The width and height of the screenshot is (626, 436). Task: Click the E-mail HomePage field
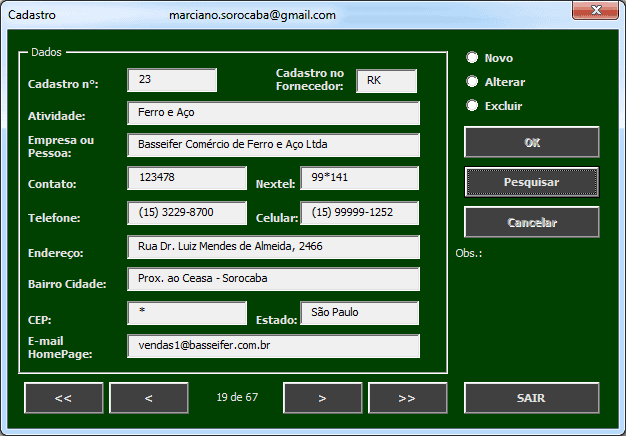pos(273,346)
